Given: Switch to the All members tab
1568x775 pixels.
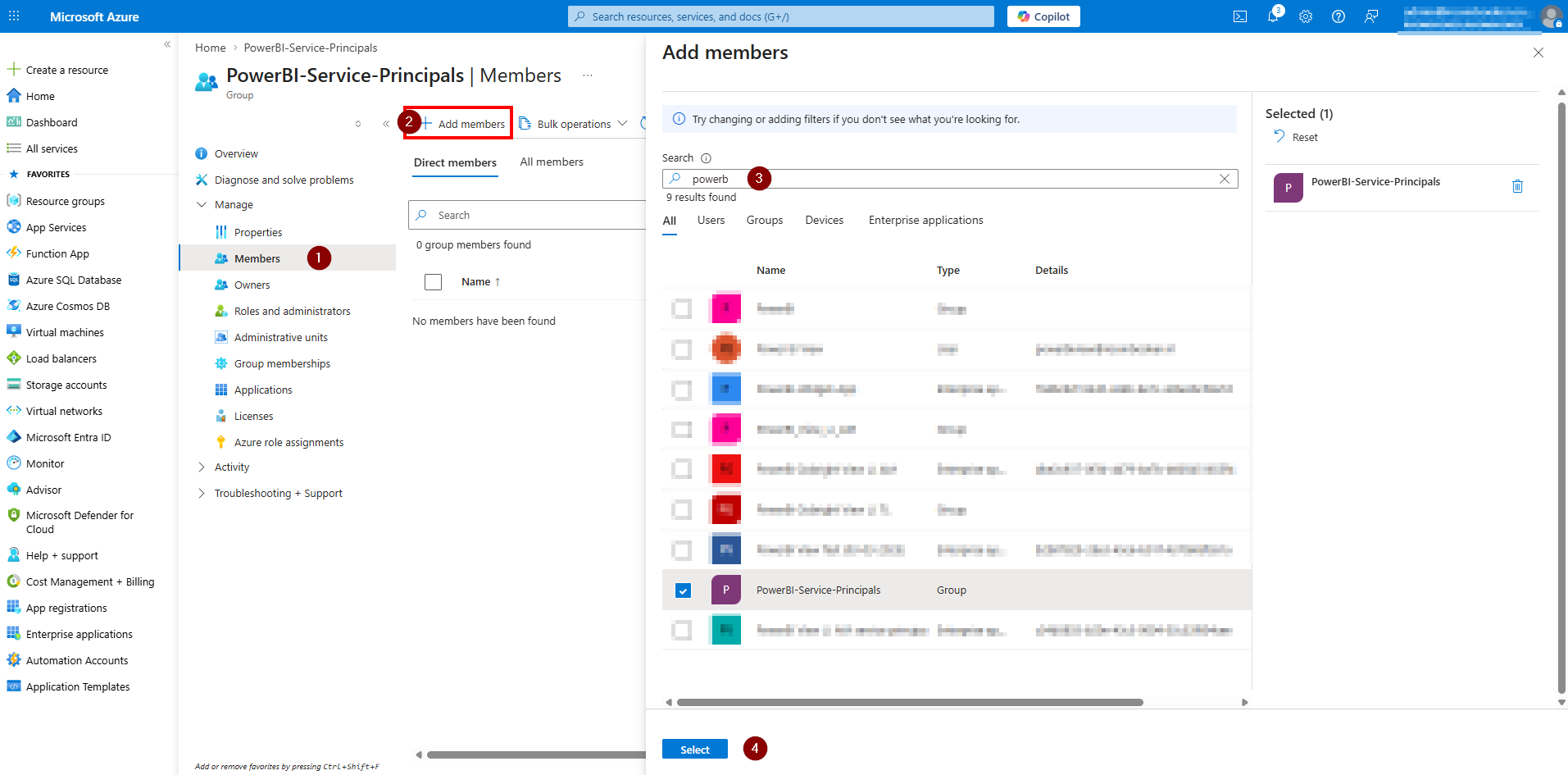Looking at the screenshot, I should point(552,162).
